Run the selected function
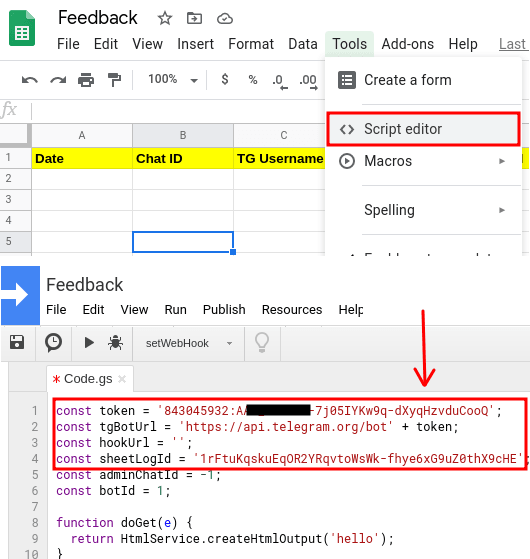The image size is (530, 559). 89,343
